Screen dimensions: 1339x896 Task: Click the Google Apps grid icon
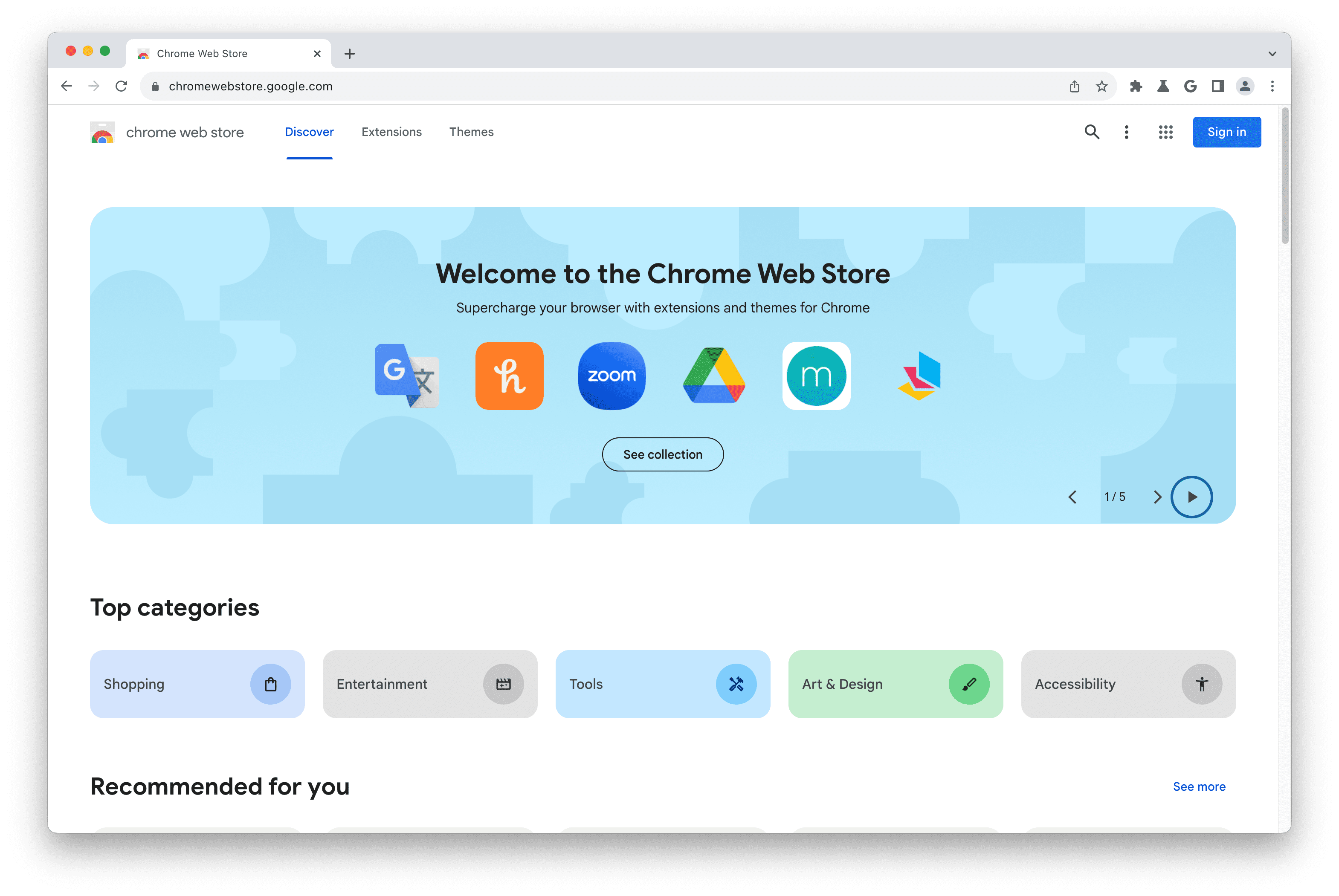click(x=1163, y=131)
